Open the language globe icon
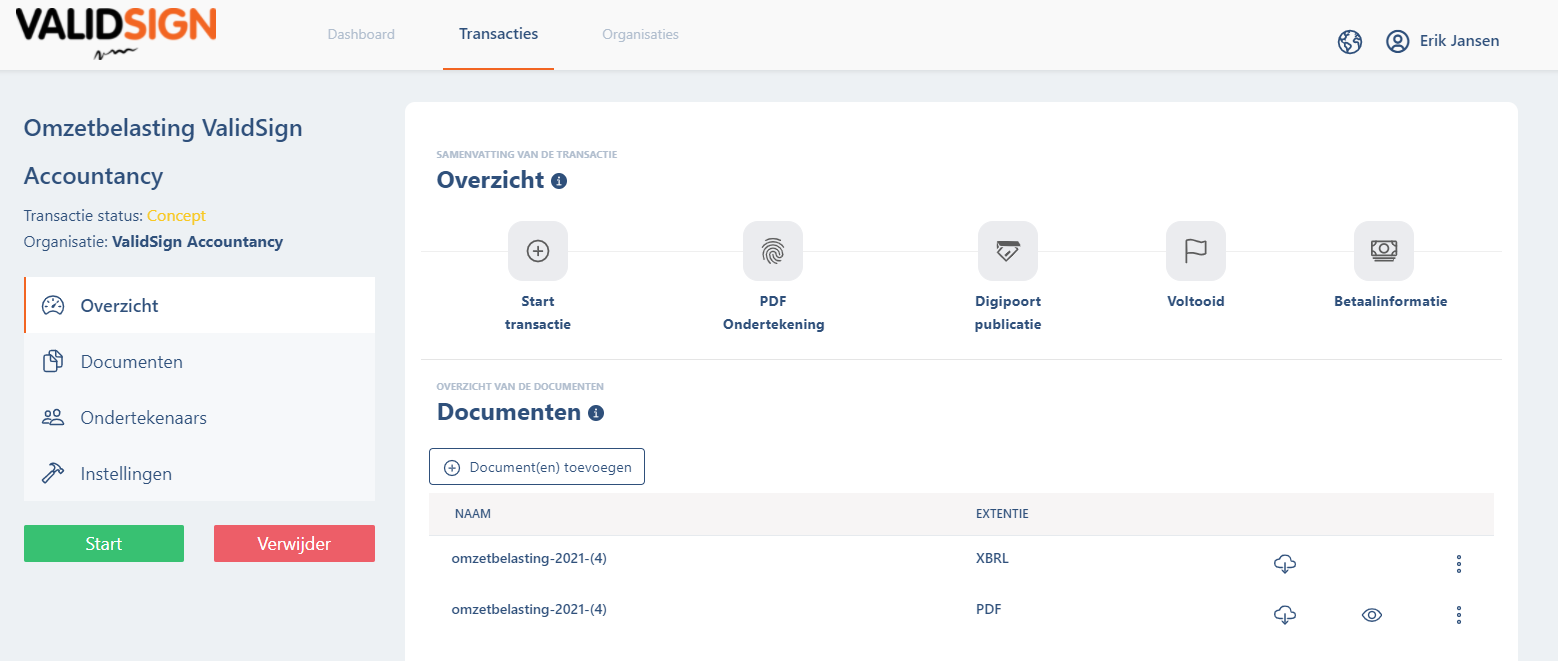The image size is (1558, 661). 1350,41
